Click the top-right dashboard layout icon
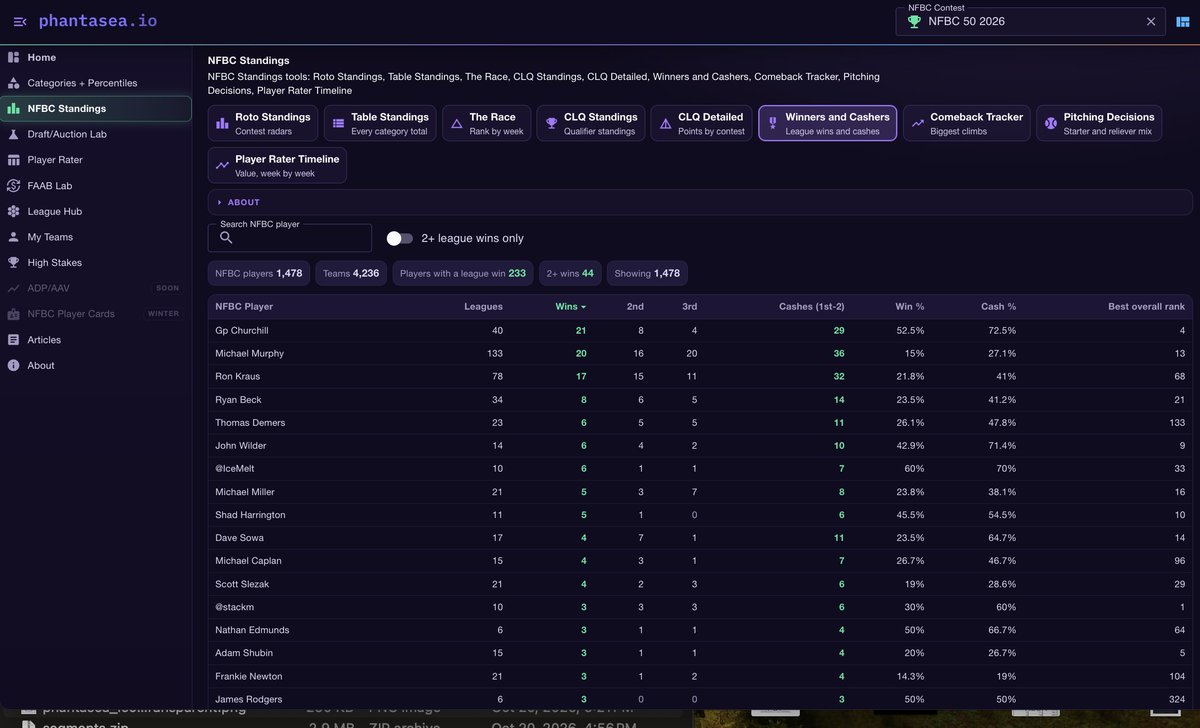Image resolution: width=1200 pixels, height=728 pixels. click(1183, 21)
